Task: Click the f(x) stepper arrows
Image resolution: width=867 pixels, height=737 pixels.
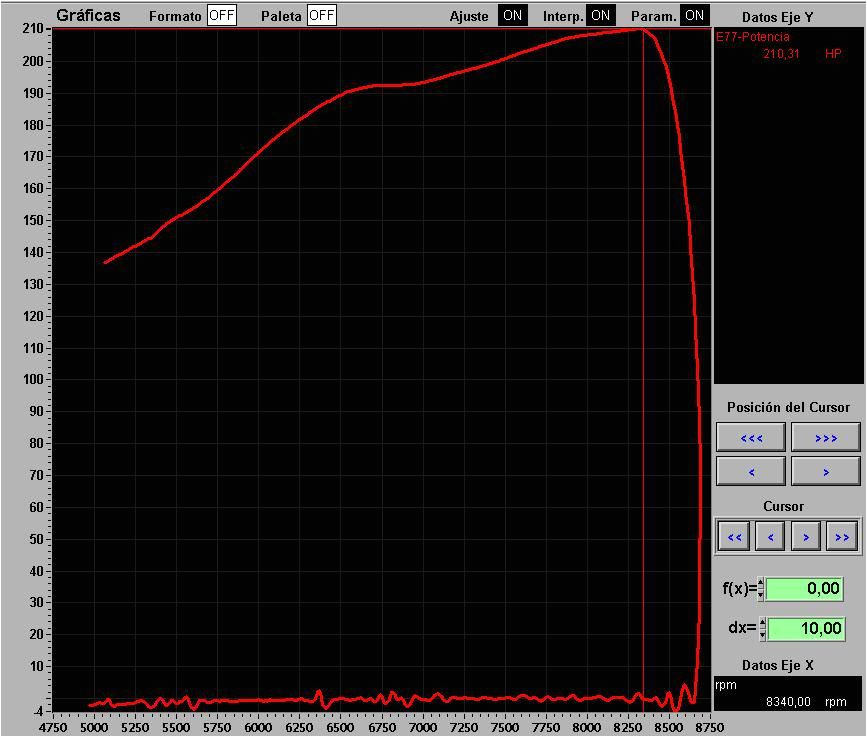Action: 761,589
